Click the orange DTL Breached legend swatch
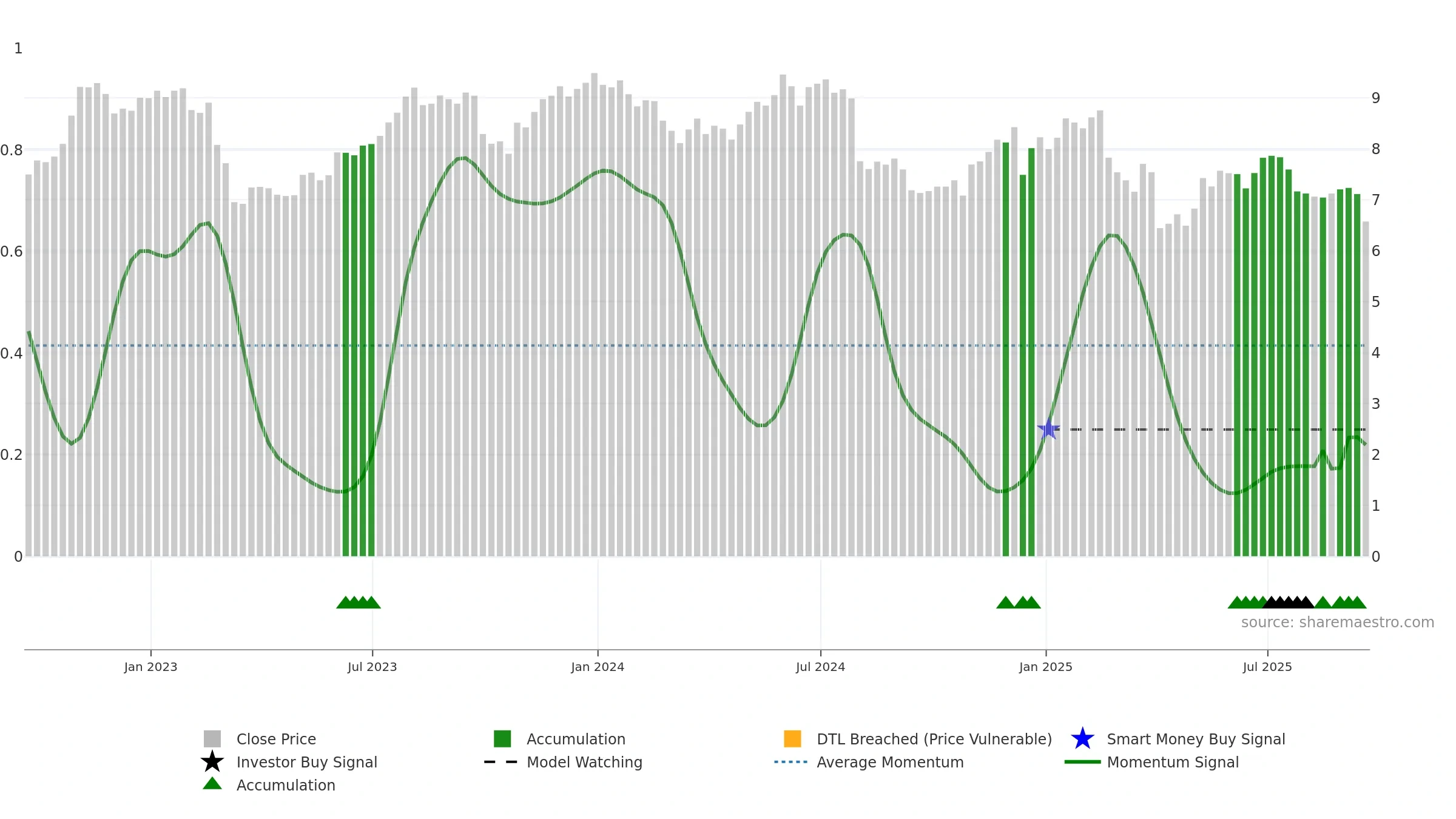 point(792,738)
